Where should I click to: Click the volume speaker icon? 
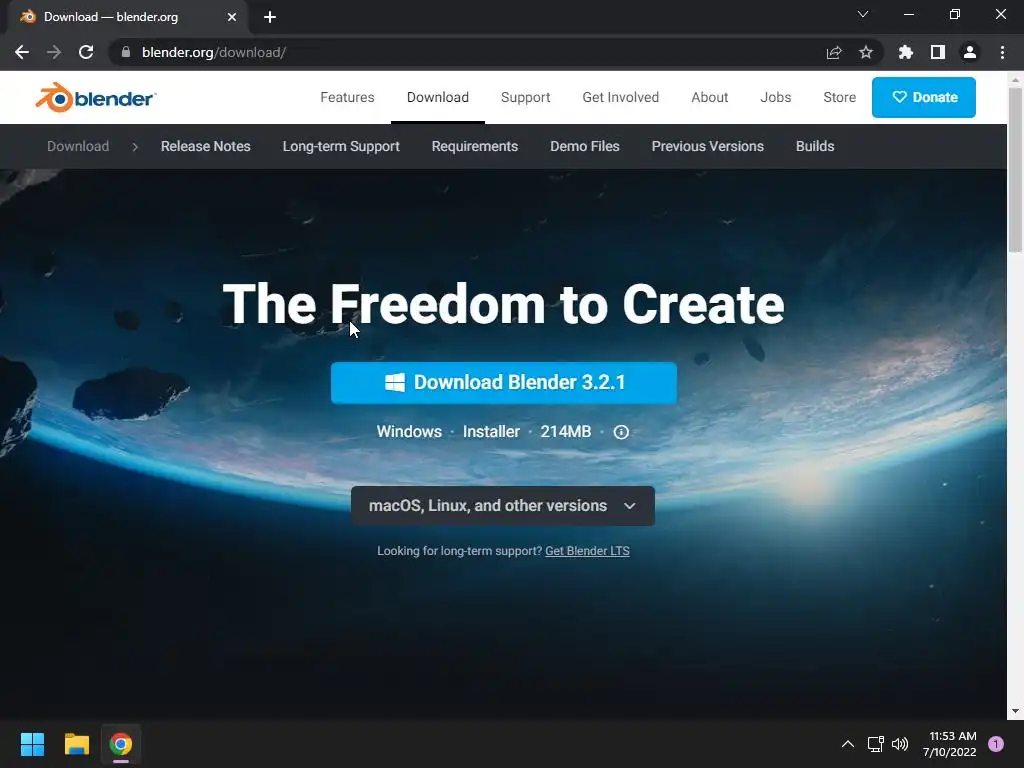click(900, 744)
